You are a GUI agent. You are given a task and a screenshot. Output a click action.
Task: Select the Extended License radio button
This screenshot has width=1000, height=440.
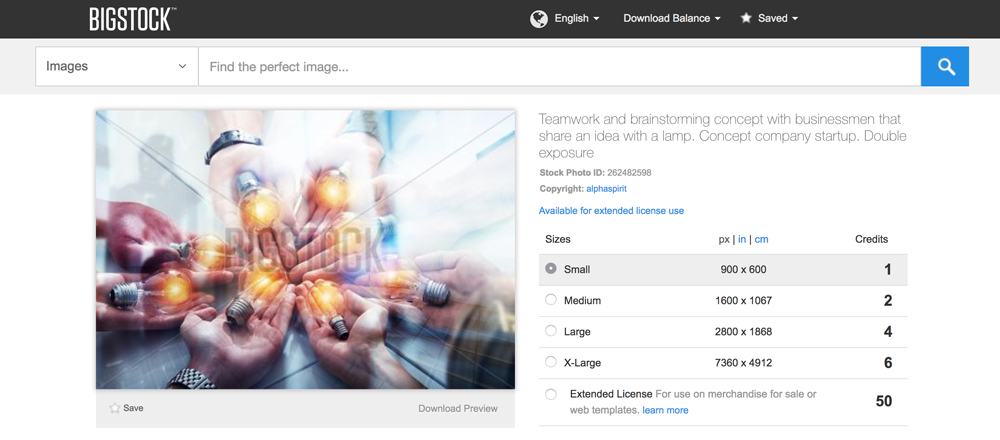(551, 395)
